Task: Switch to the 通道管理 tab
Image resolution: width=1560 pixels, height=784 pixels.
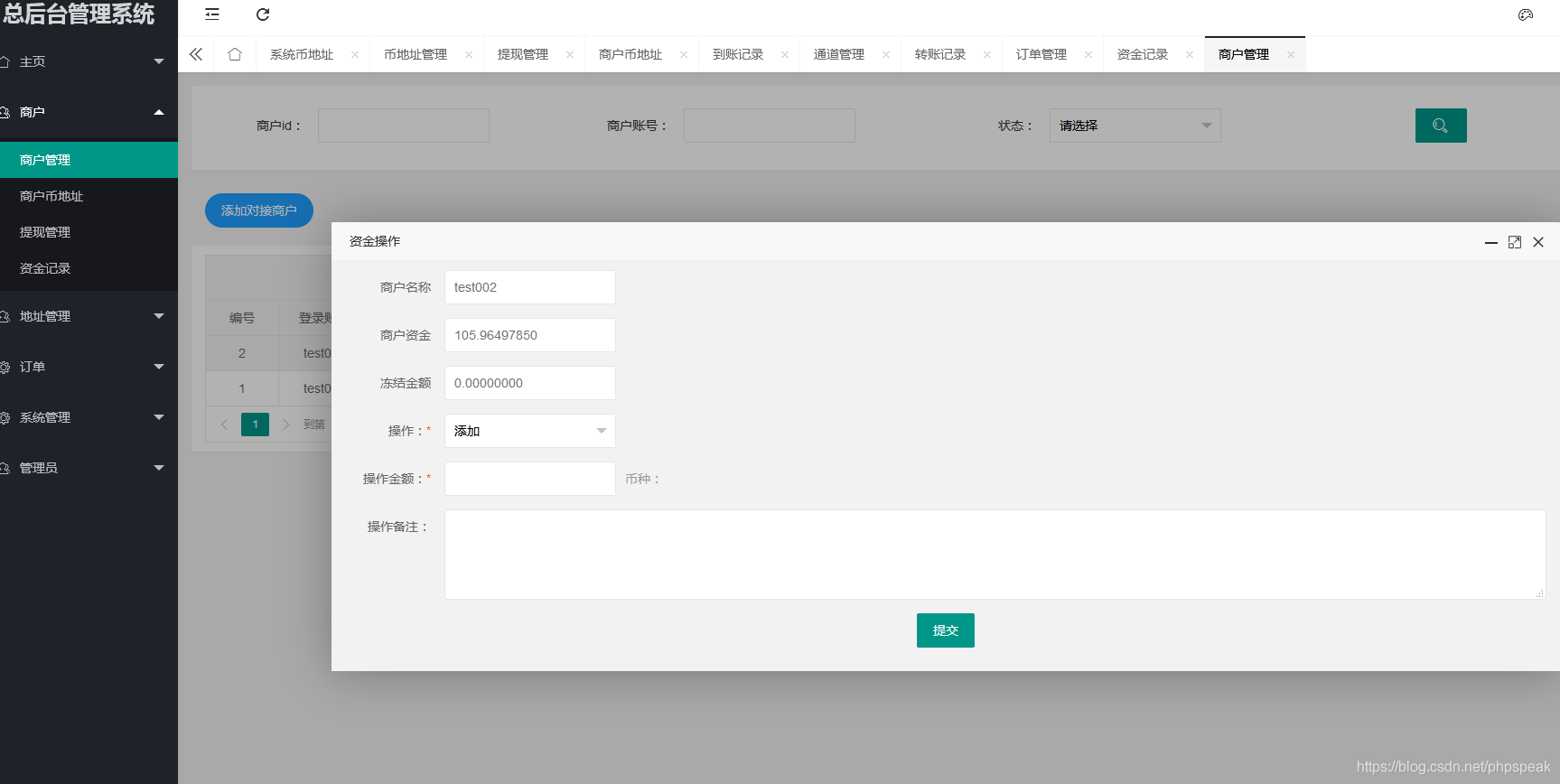Action: click(x=839, y=55)
